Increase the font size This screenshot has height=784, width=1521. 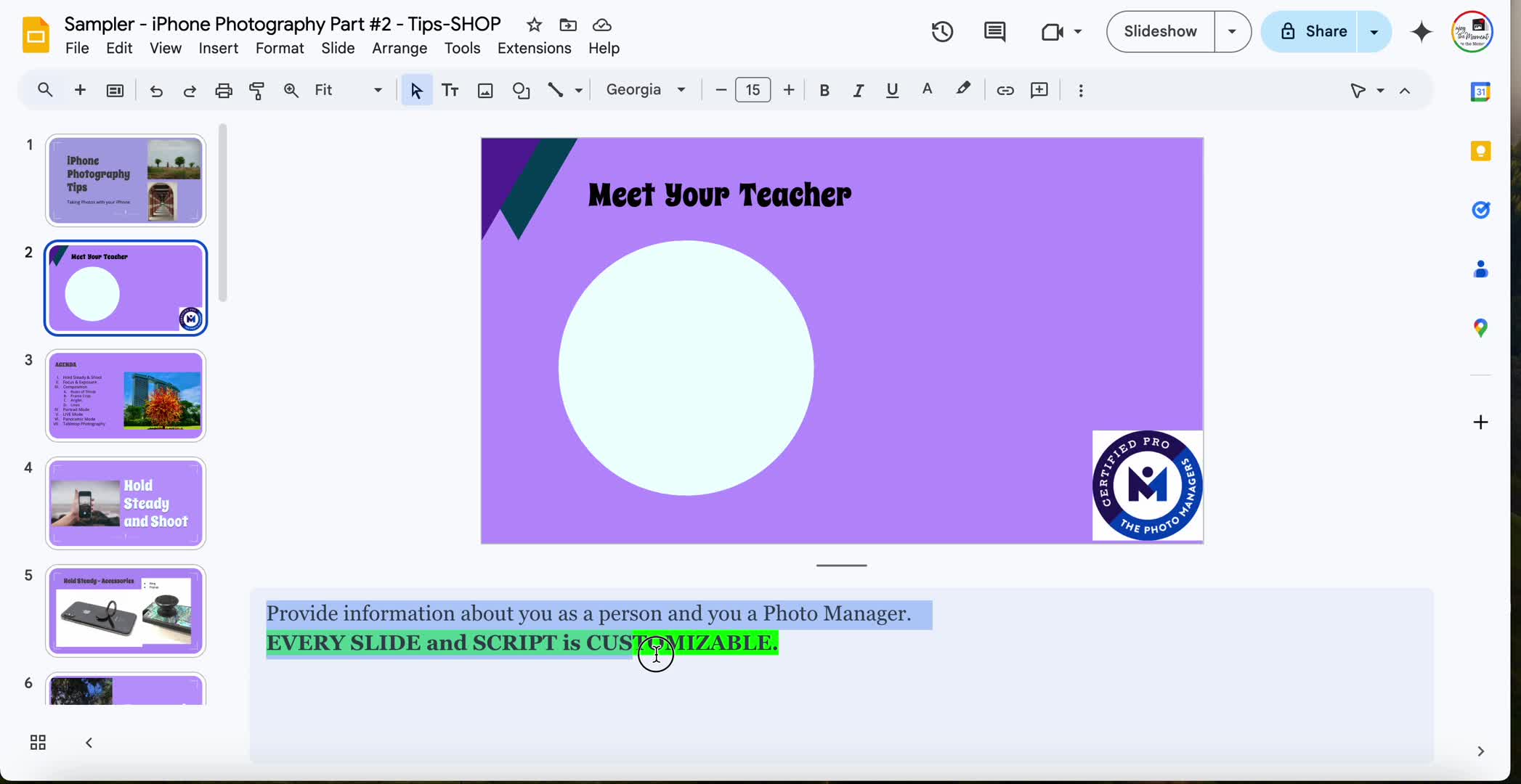click(x=788, y=90)
